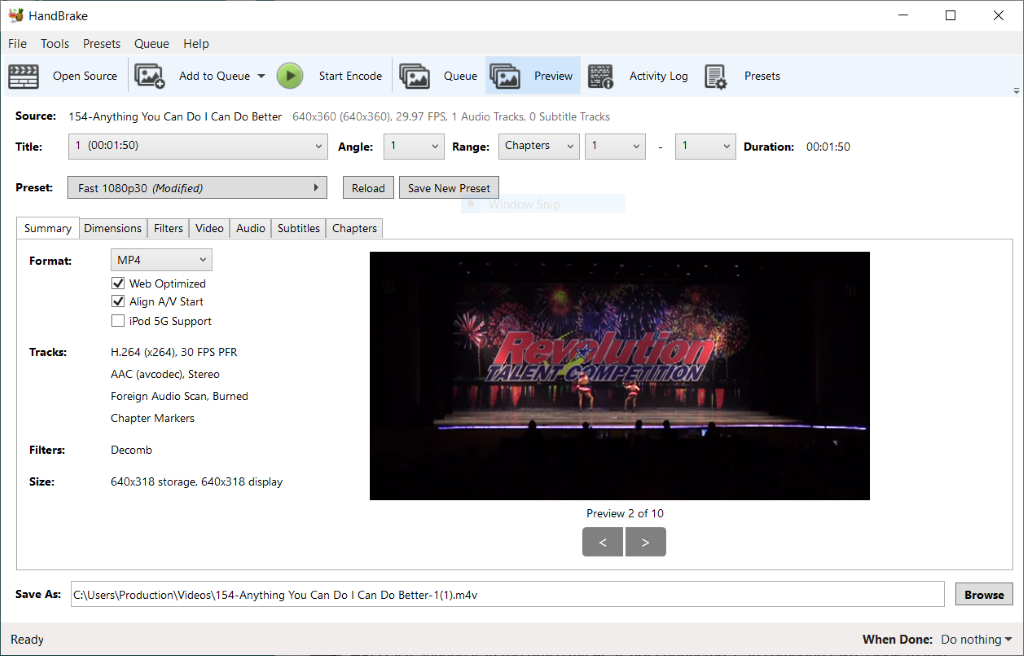
Task: Open the Queue via its toolbar icon
Action: (x=414, y=76)
